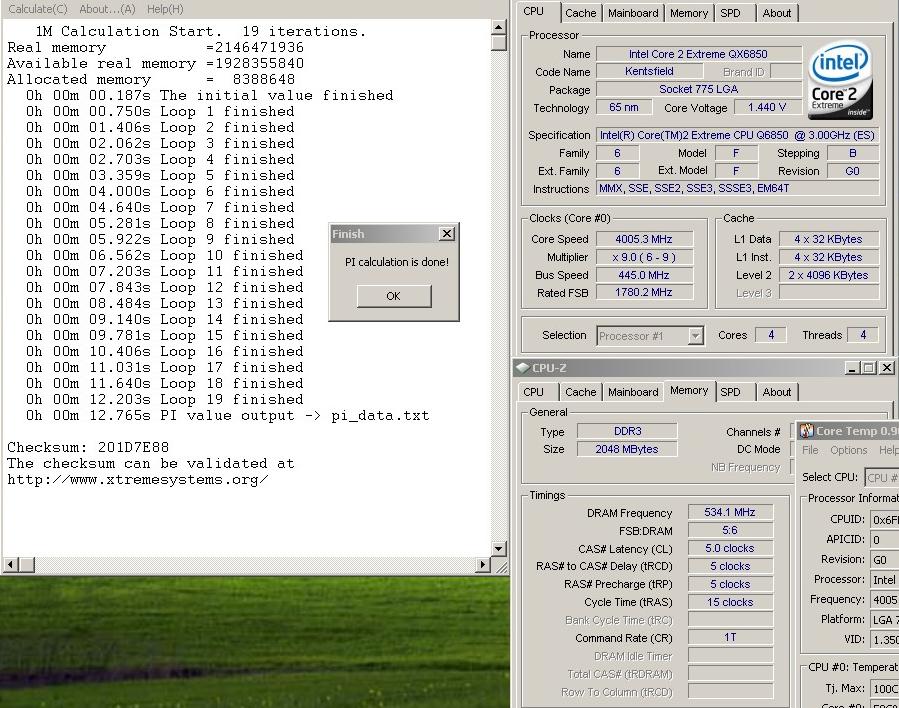Click the Package value Socket 775 LGA
This screenshot has height=708, width=899.
pos(699,89)
